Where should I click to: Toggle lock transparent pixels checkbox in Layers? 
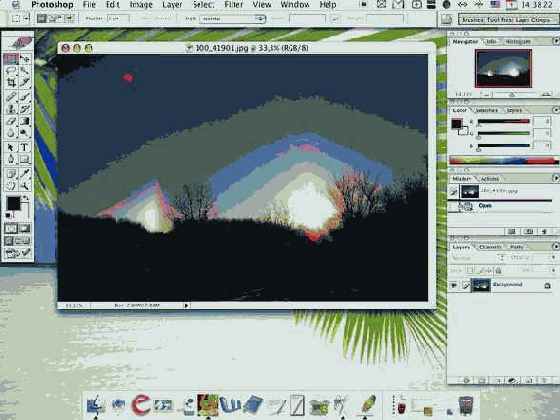pyautogui.click(x=471, y=270)
